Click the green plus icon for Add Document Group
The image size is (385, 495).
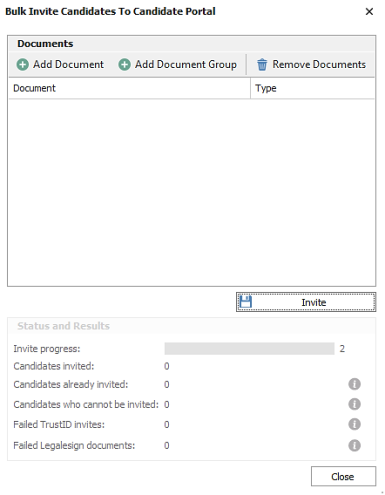124,64
